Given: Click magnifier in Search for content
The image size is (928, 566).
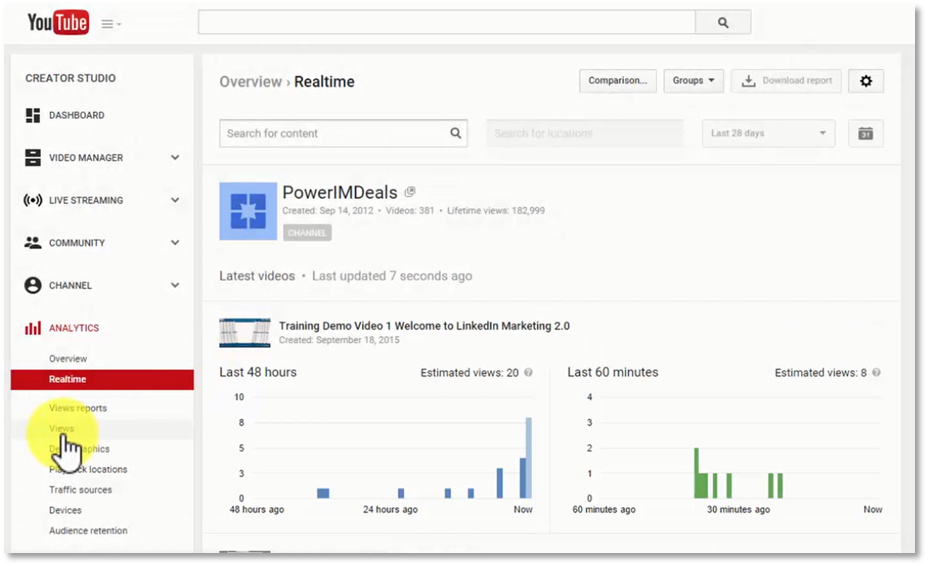Looking at the screenshot, I should 455,133.
